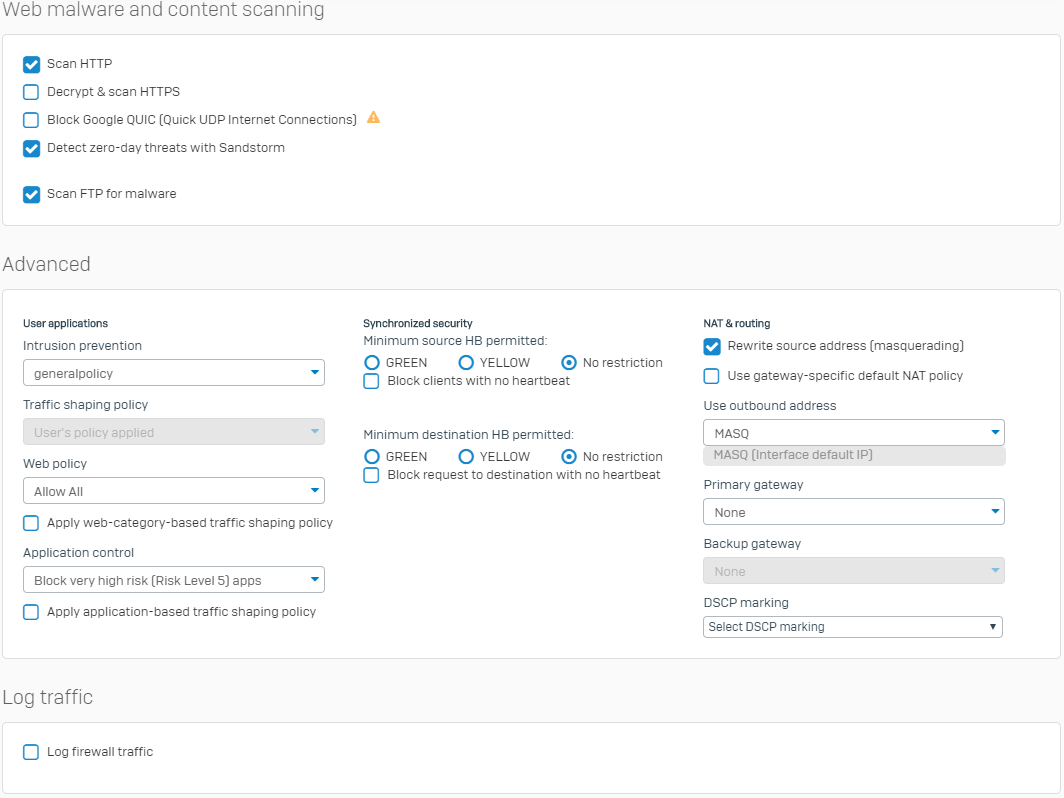Enable Block clients with no heartbeat

(371, 381)
